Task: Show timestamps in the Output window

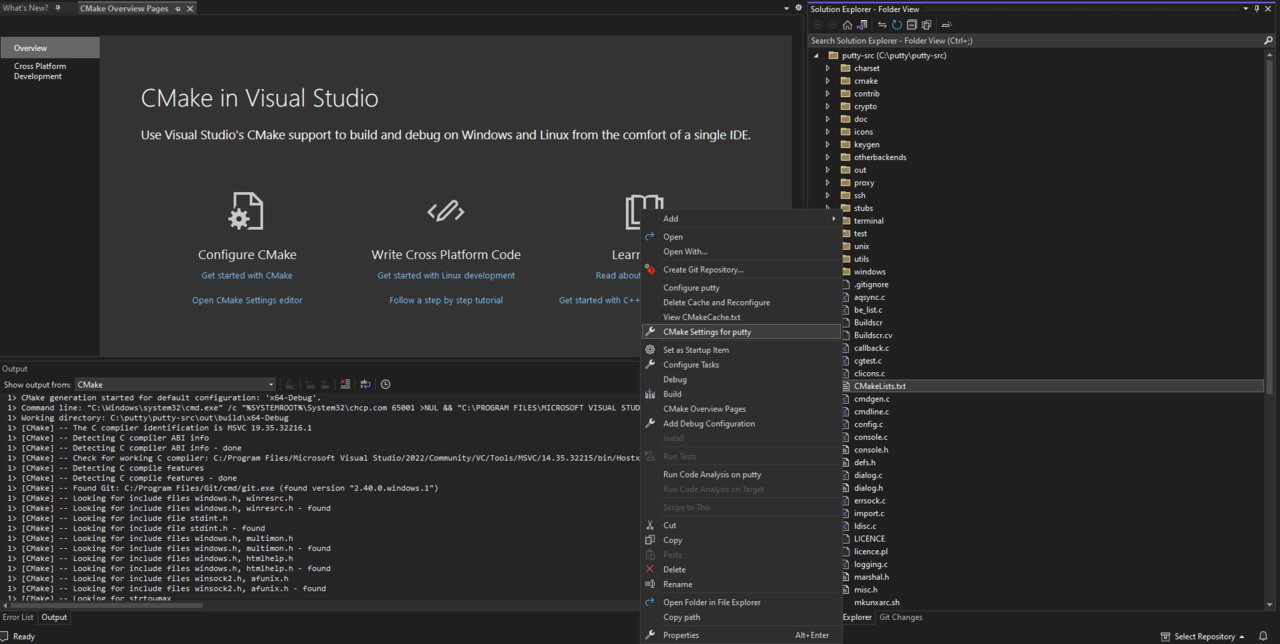Action: click(385, 384)
